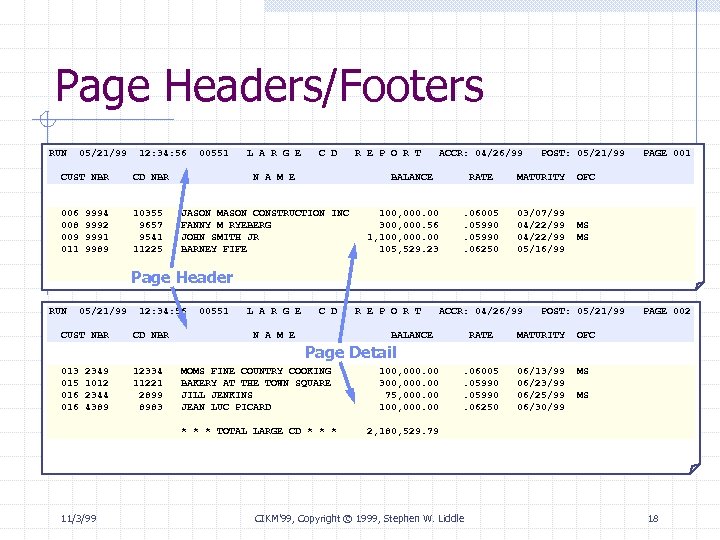Click name 'FANNY M RYEBERG'
The height and width of the screenshot is (540, 720).
coord(226,225)
